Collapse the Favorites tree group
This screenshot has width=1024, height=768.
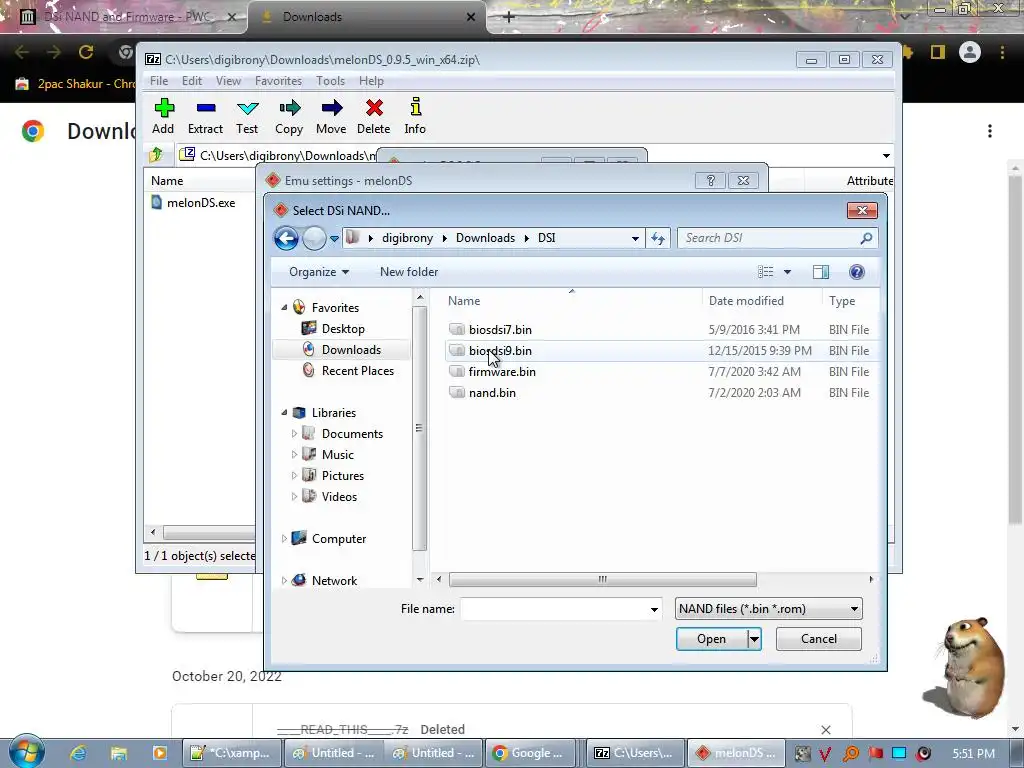pyautogui.click(x=284, y=308)
